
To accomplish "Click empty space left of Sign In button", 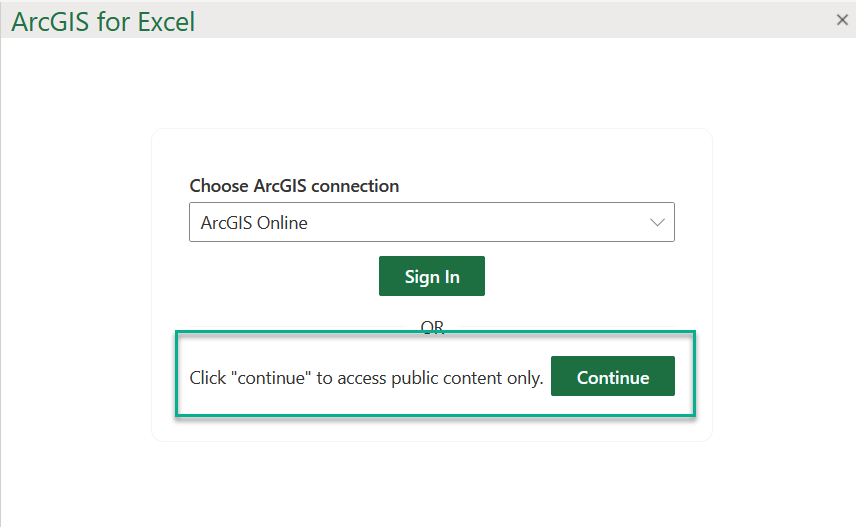I will click(280, 277).
